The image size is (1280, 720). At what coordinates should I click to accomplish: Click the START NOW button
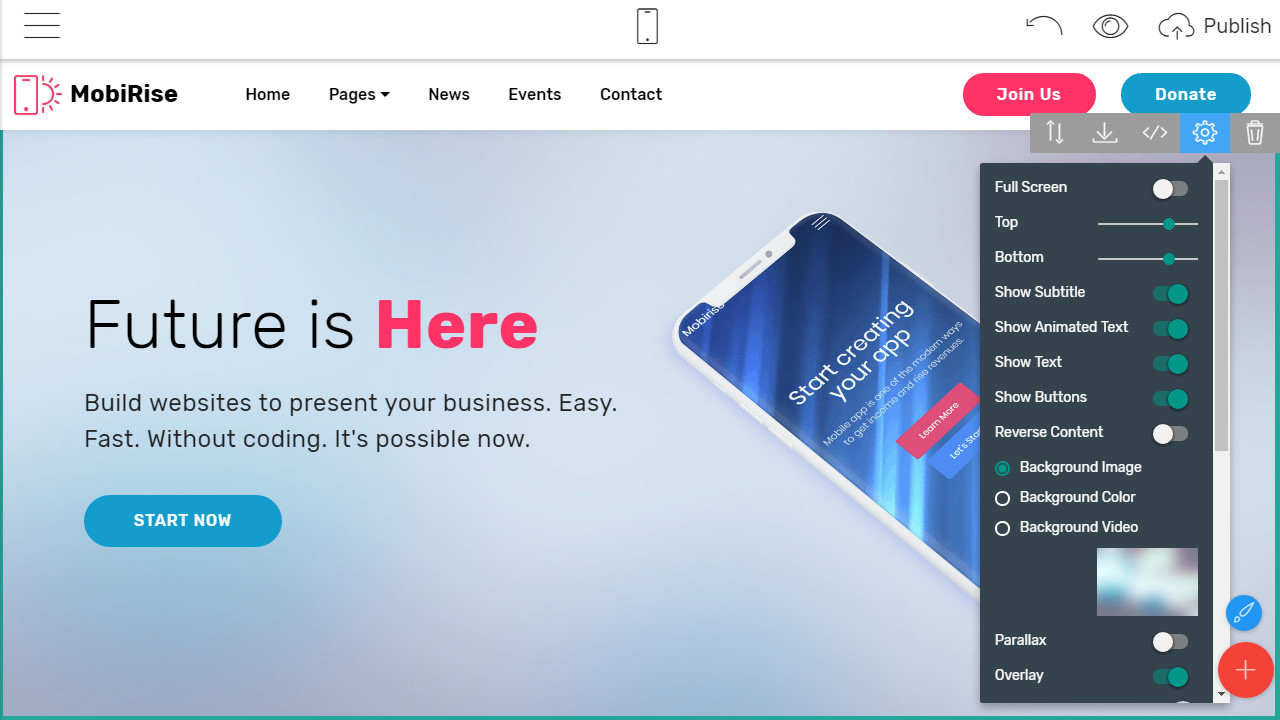click(183, 521)
